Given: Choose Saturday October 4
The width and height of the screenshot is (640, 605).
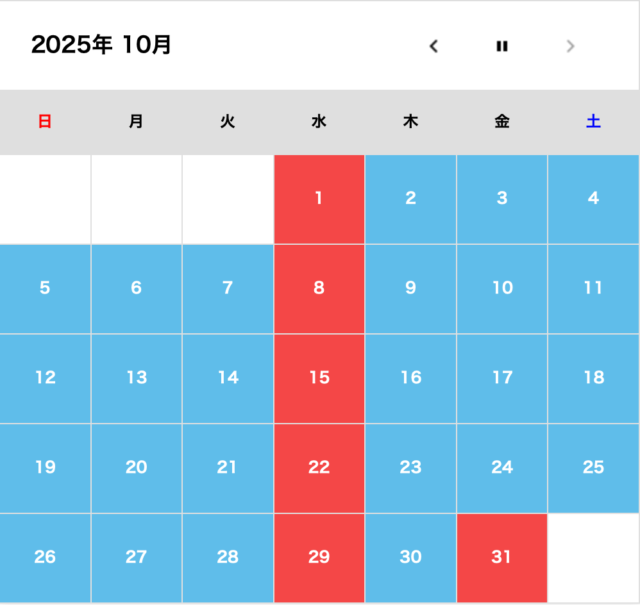Looking at the screenshot, I should point(594,199).
